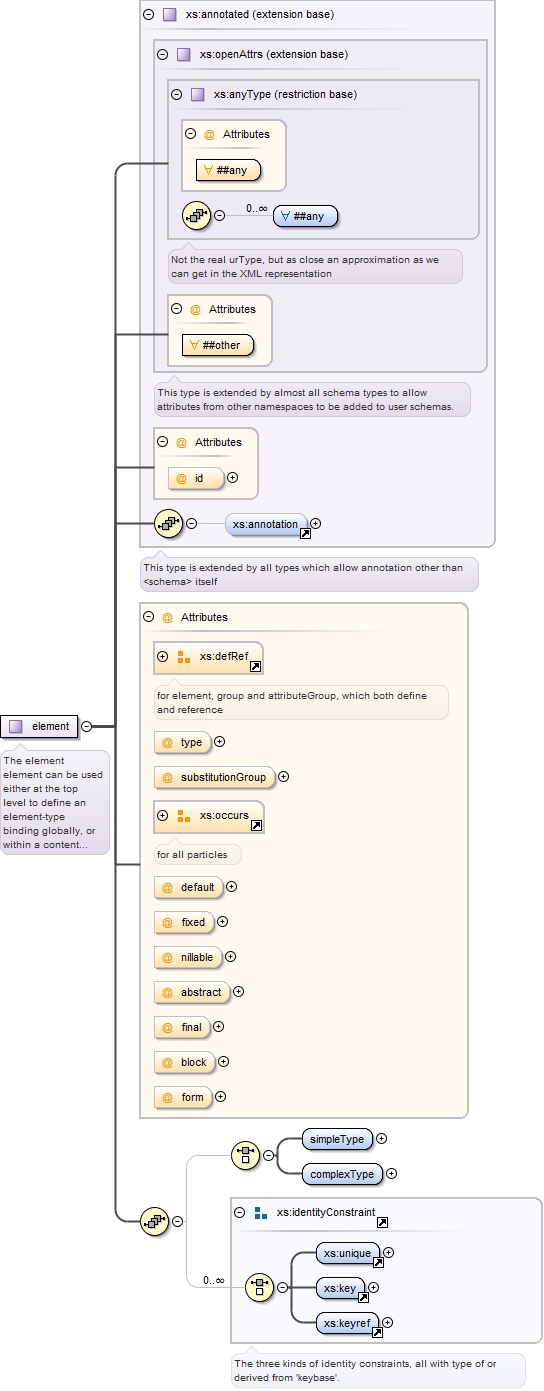
Task: Click the link arrow icon on xs:defRef
Action: pyautogui.click(x=256, y=667)
